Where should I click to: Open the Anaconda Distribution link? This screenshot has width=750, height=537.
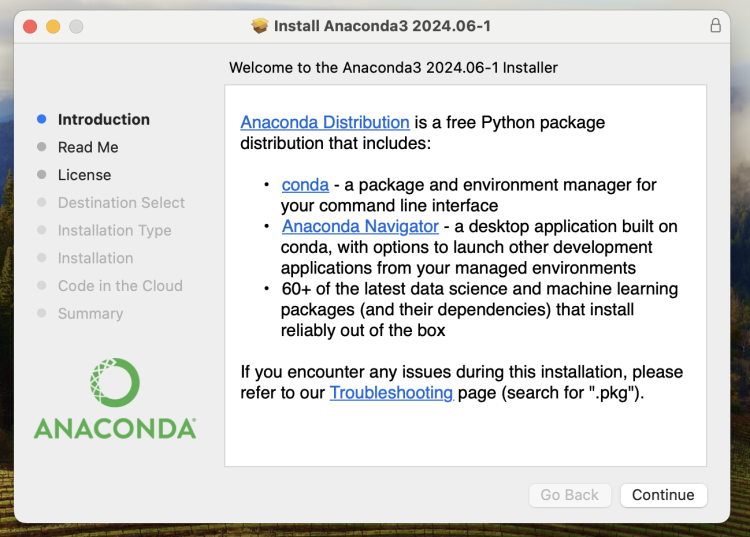pyautogui.click(x=325, y=122)
